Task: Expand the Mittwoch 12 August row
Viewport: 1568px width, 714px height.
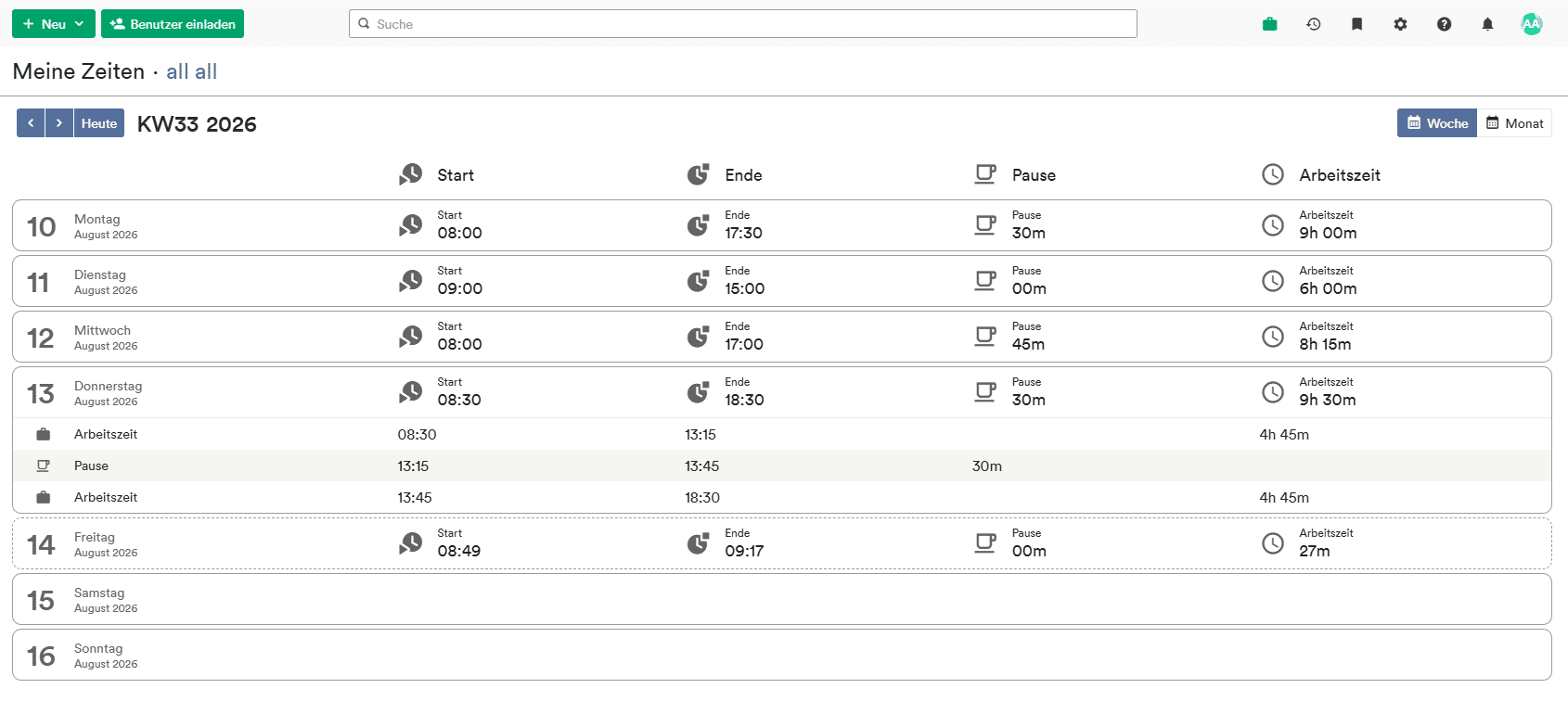Action: click(782, 337)
